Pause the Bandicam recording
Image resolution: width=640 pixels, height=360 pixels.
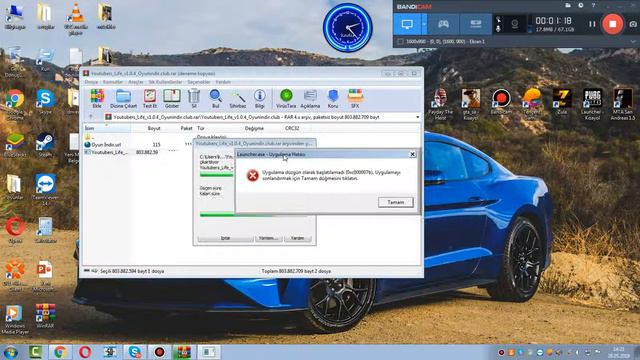click(x=592, y=24)
